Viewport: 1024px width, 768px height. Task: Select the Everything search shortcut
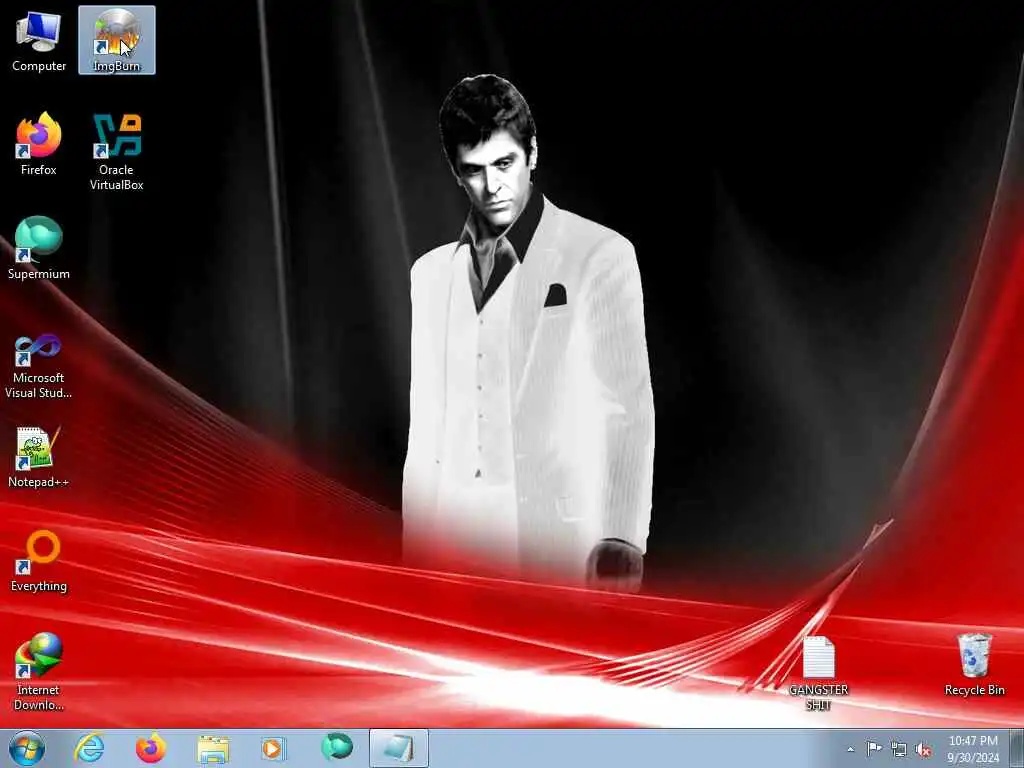pos(39,561)
